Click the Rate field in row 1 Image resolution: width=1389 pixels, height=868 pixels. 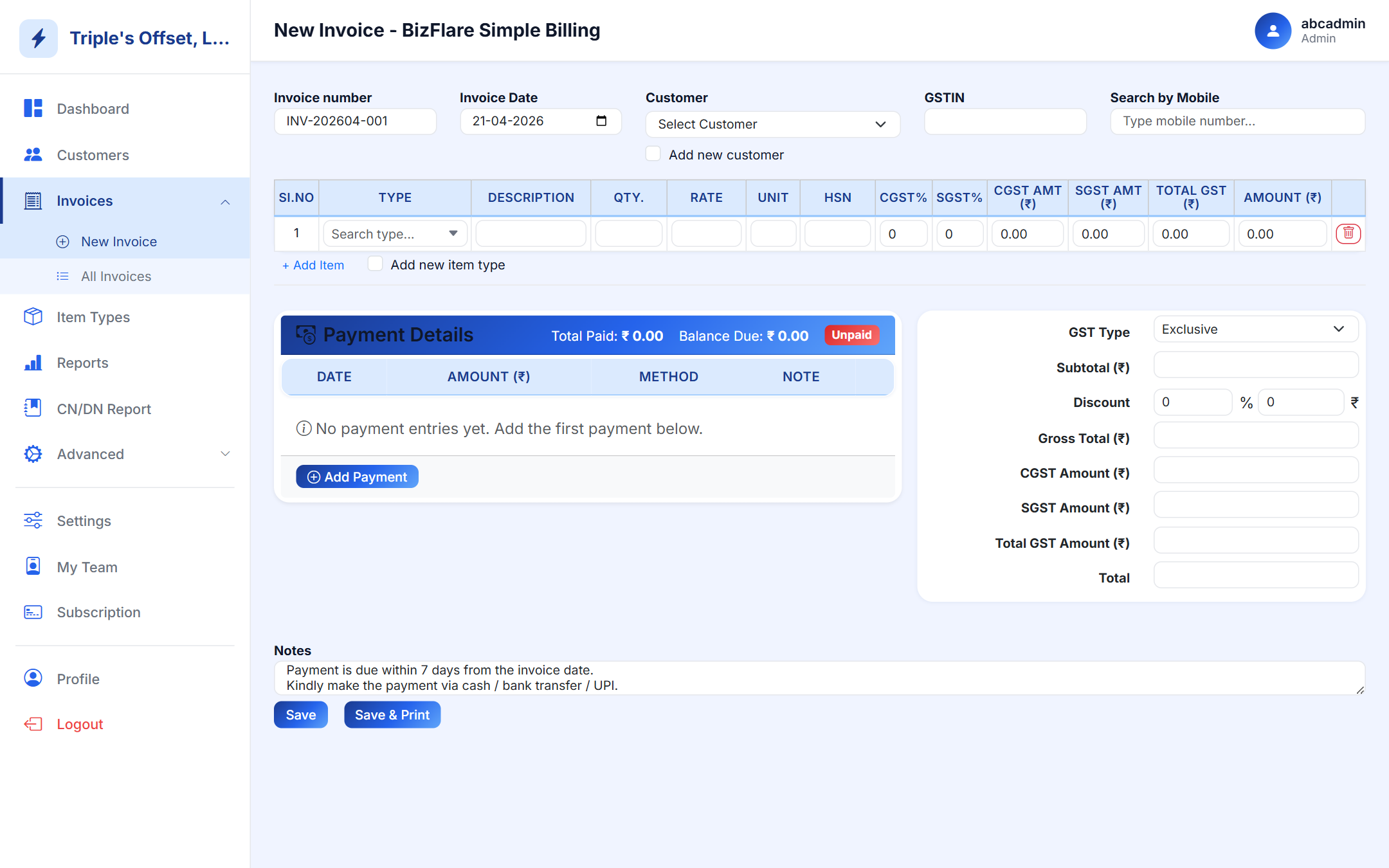[x=706, y=234]
